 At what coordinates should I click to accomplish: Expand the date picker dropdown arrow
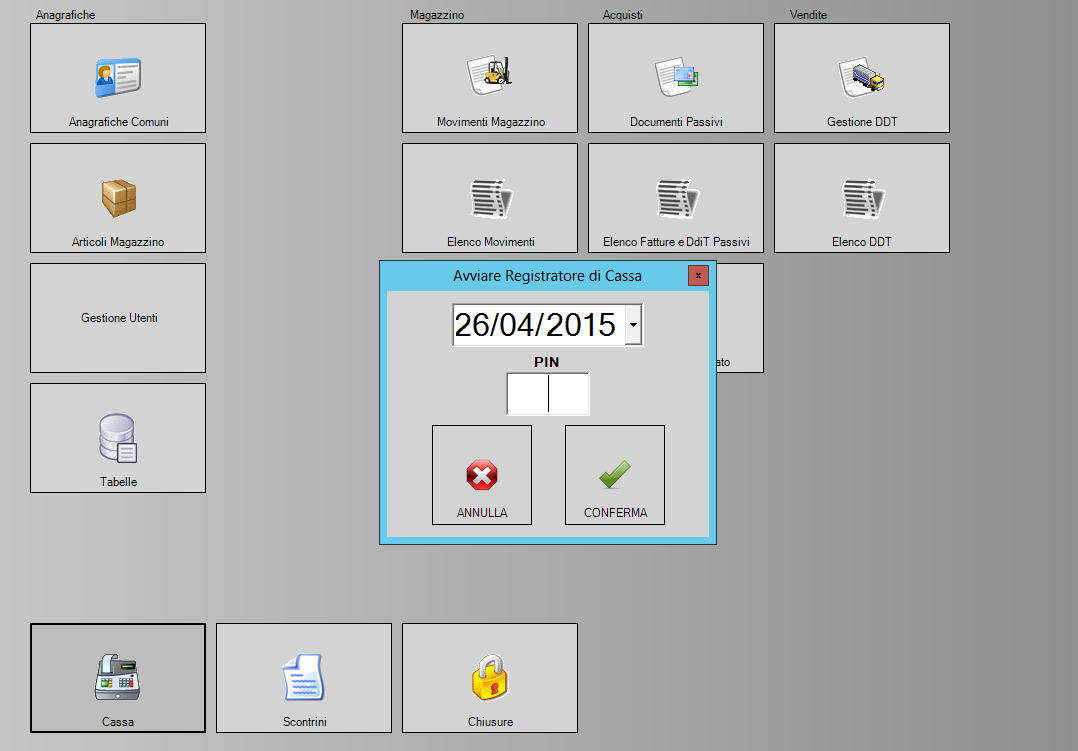[633, 326]
